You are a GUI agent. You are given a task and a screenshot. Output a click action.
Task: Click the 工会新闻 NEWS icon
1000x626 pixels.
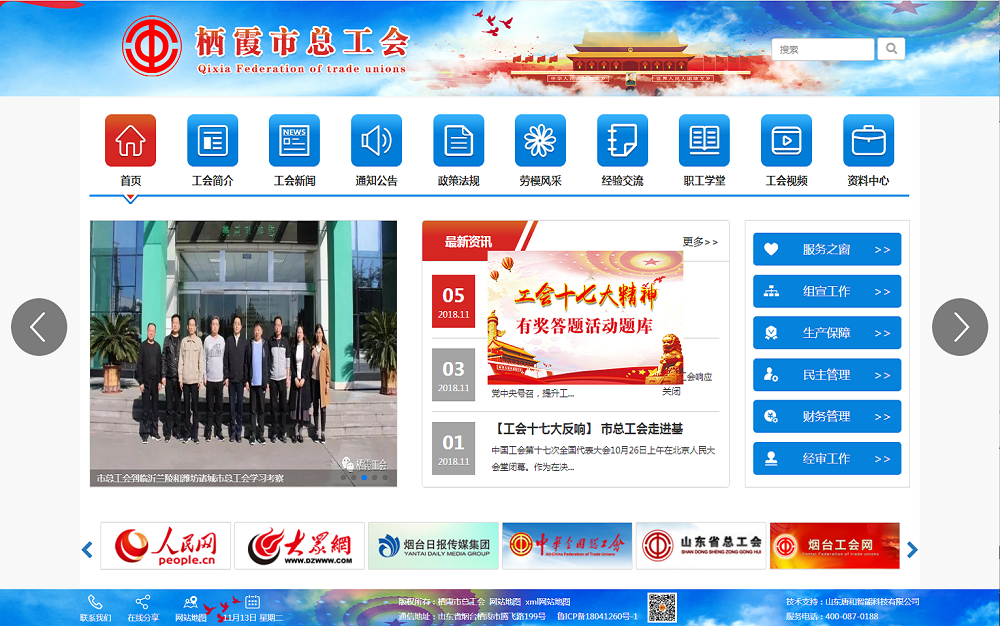[294, 140]
